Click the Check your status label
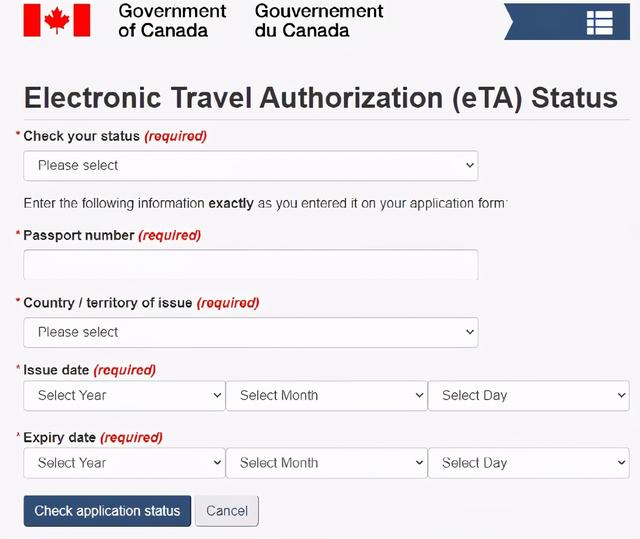 (x=82, y=136)
